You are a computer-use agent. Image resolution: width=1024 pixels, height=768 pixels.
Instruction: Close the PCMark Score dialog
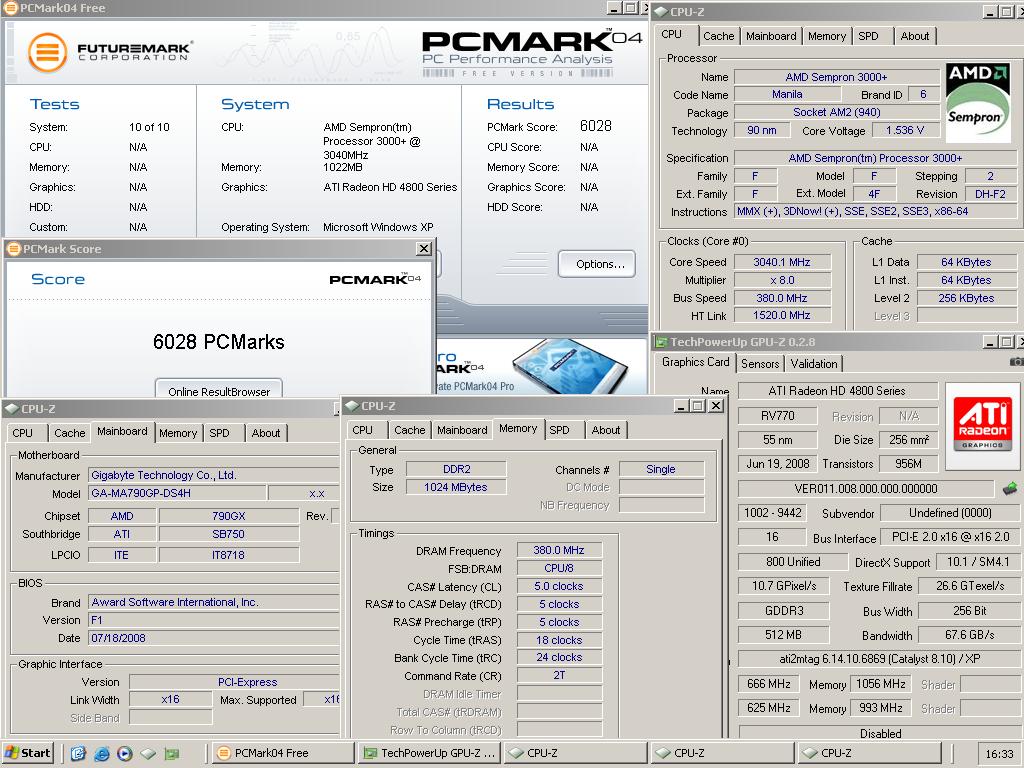[424, 249]
